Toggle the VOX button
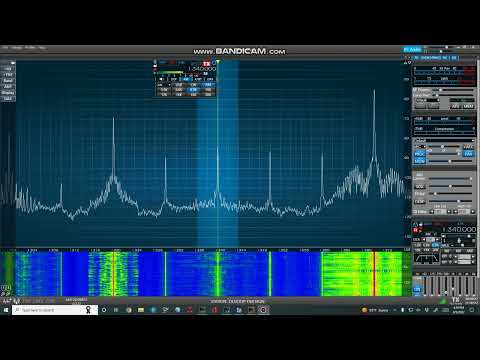This screenshot has height=360, width=480. 419,187
